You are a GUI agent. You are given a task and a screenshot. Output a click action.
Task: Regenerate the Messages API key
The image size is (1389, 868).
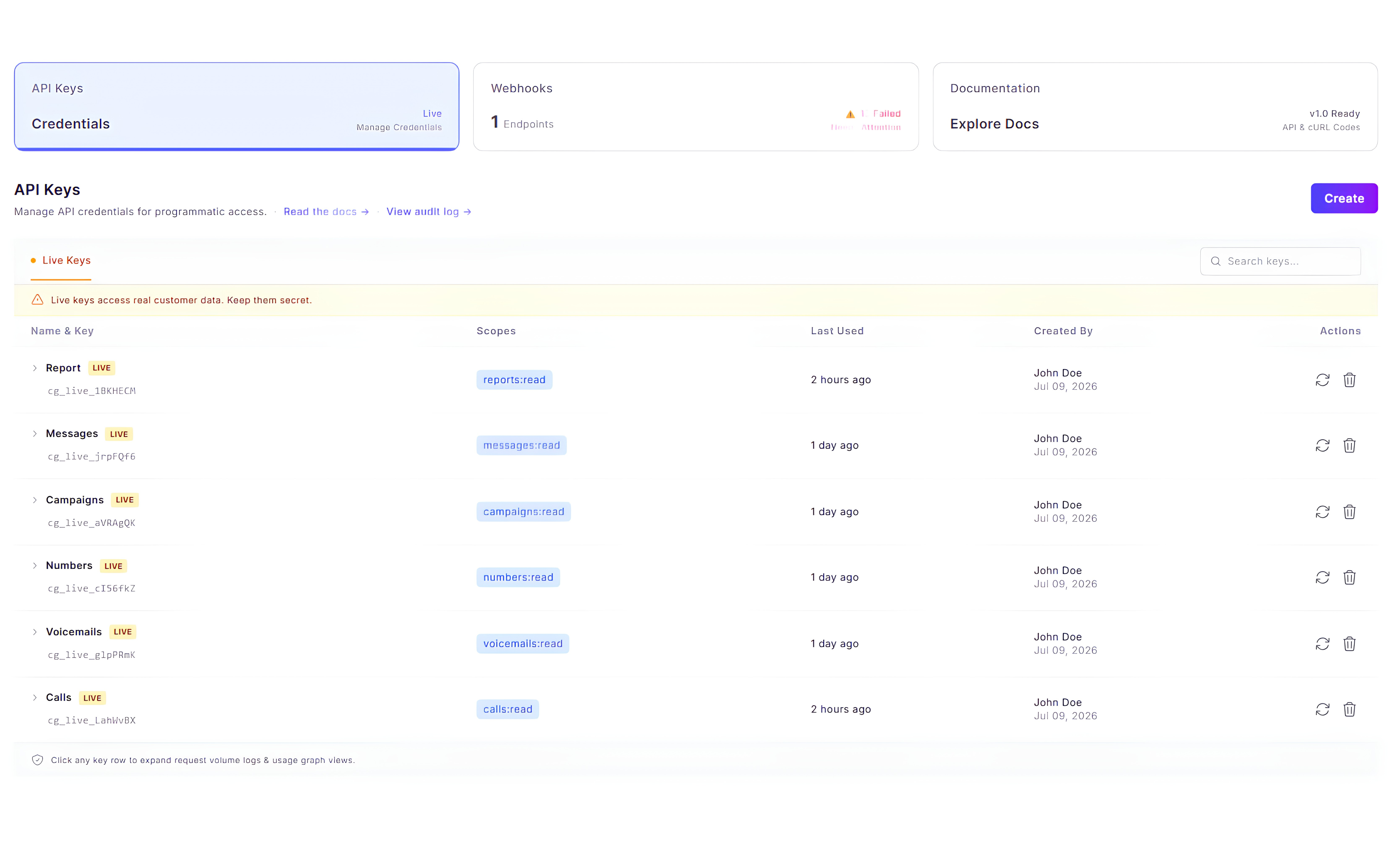(x=1322, y=446)
